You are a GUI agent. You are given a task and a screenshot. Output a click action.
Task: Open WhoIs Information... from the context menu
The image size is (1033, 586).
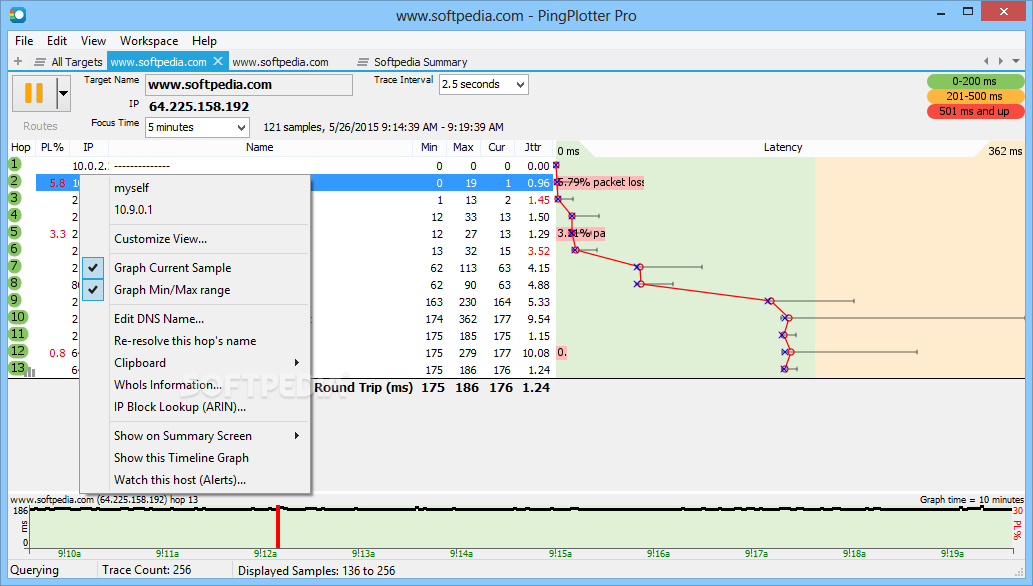(x=167, y=385)
